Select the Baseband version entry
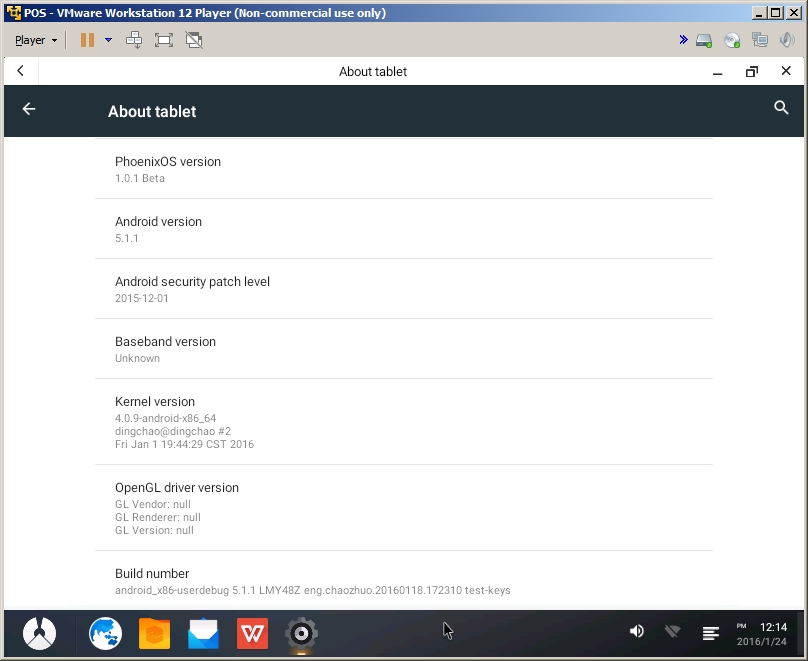 coord(404,349)
